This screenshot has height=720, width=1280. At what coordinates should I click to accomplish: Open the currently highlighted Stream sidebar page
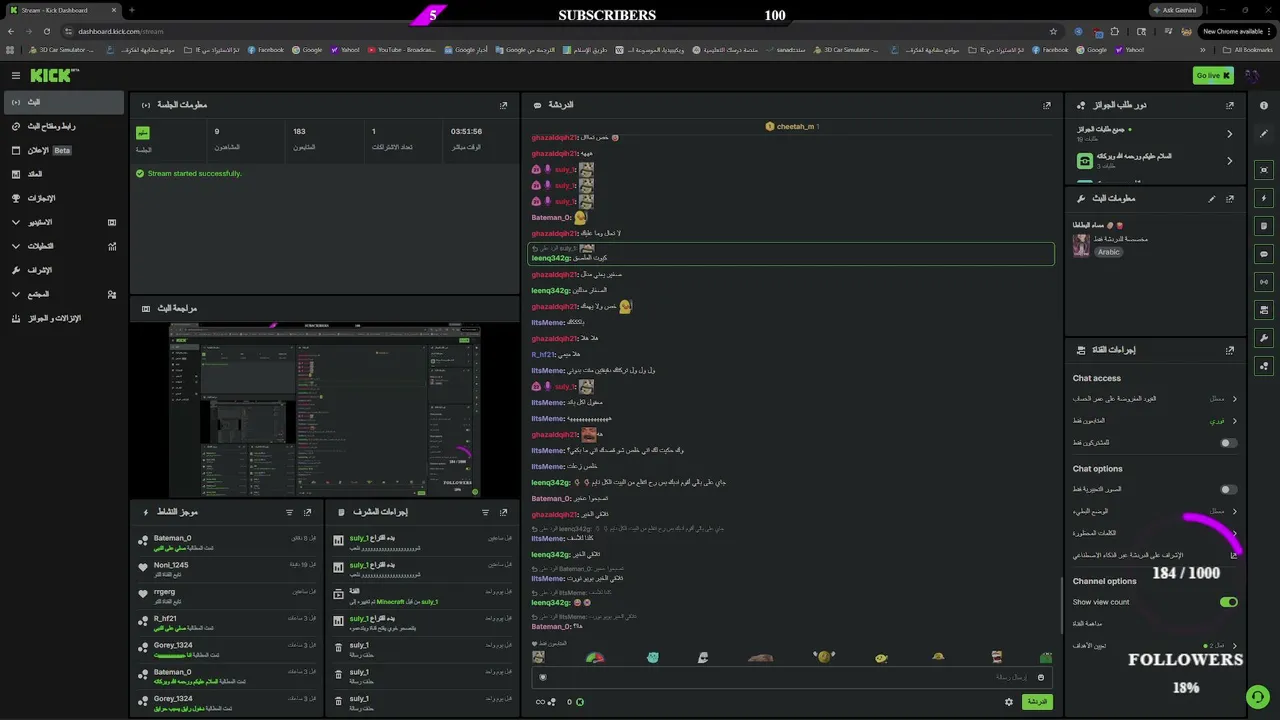point(63,102)
